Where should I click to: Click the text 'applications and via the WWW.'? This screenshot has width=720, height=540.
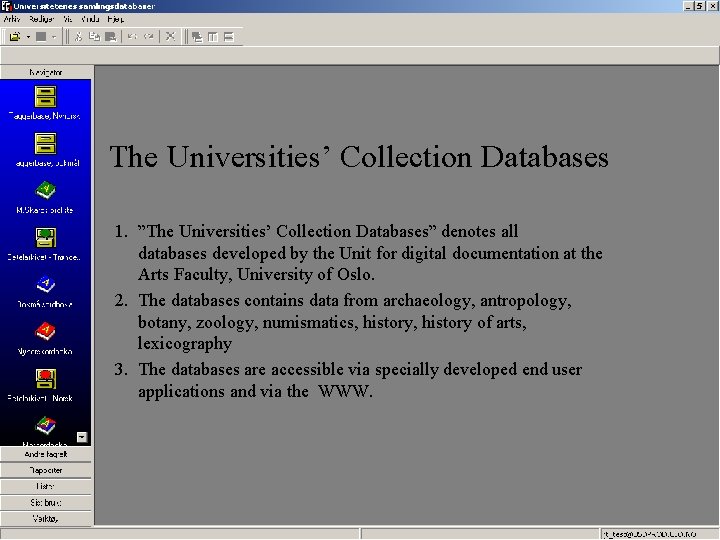pos(255,392)
